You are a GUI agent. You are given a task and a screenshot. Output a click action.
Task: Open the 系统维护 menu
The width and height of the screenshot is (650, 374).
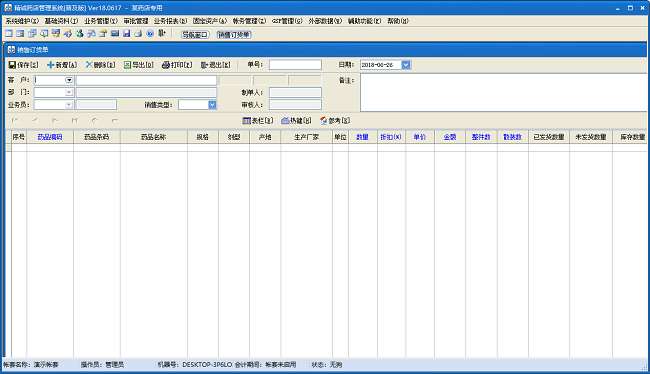tap(22, 21)
